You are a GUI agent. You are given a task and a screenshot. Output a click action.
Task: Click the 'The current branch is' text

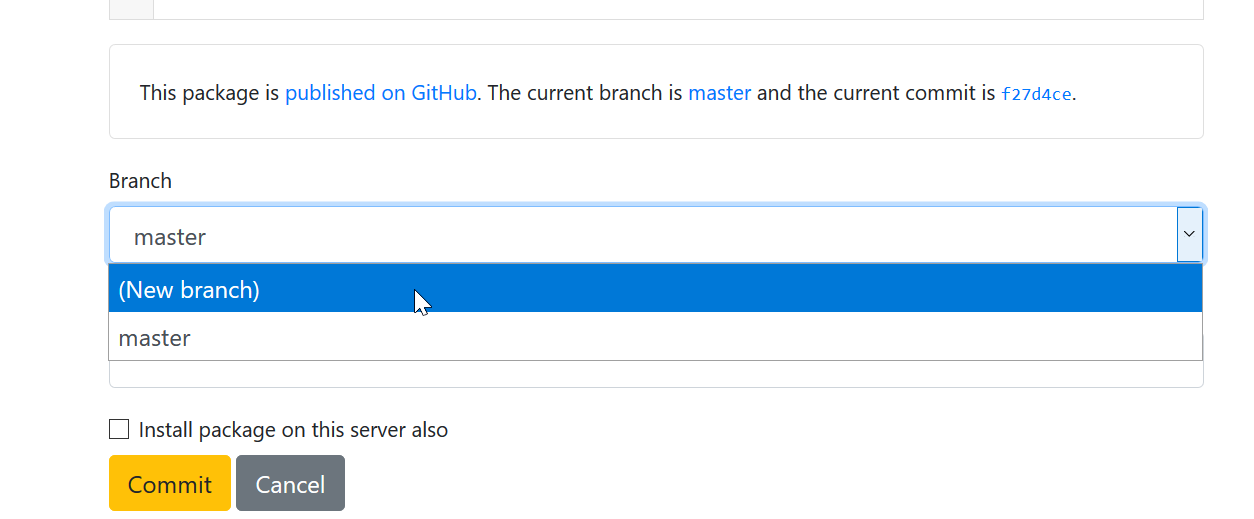(x=586, y=93)
